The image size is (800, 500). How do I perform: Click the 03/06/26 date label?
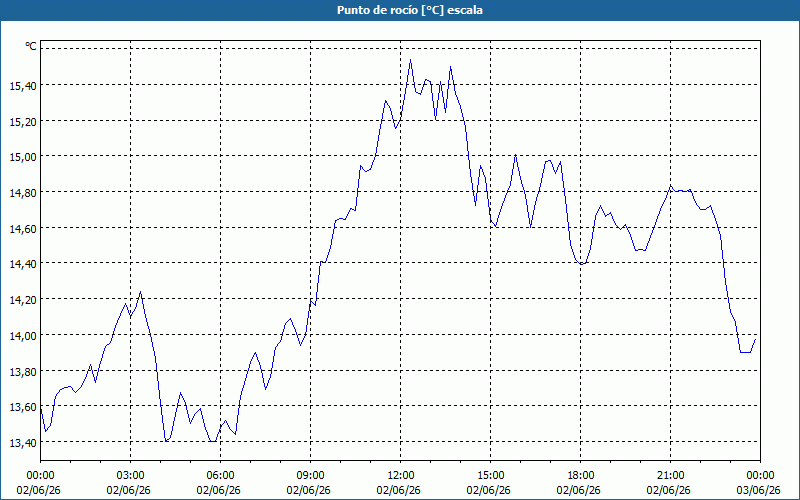pyautogui.click(x=759, y=490)
